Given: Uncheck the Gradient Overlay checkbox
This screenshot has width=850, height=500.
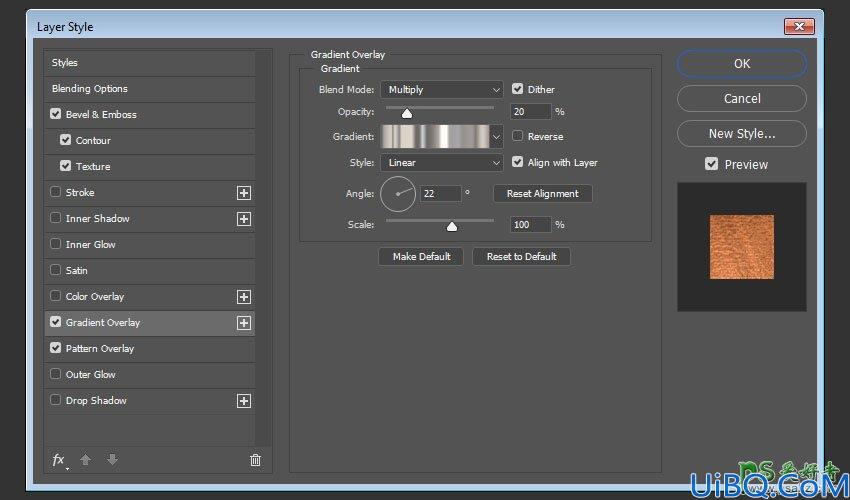Looking at the screenshot, I should (x=55, y=322).
